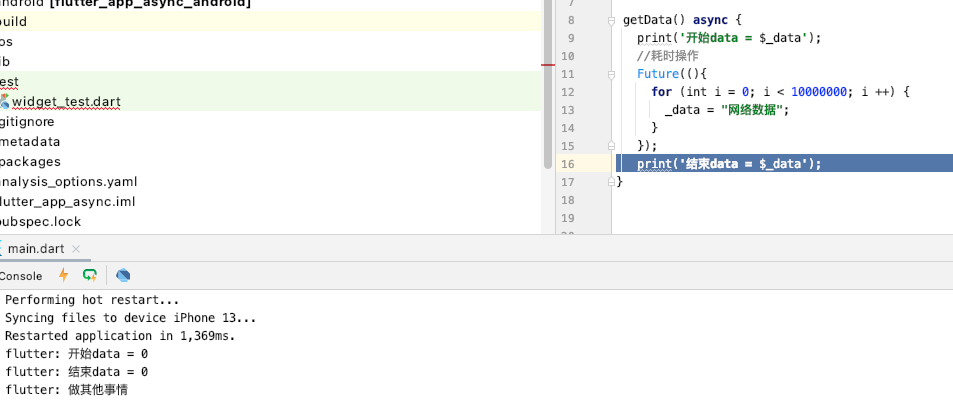Click gutter line number 9
The height and width of the screenshot is (411, 953).
point(571,38)
